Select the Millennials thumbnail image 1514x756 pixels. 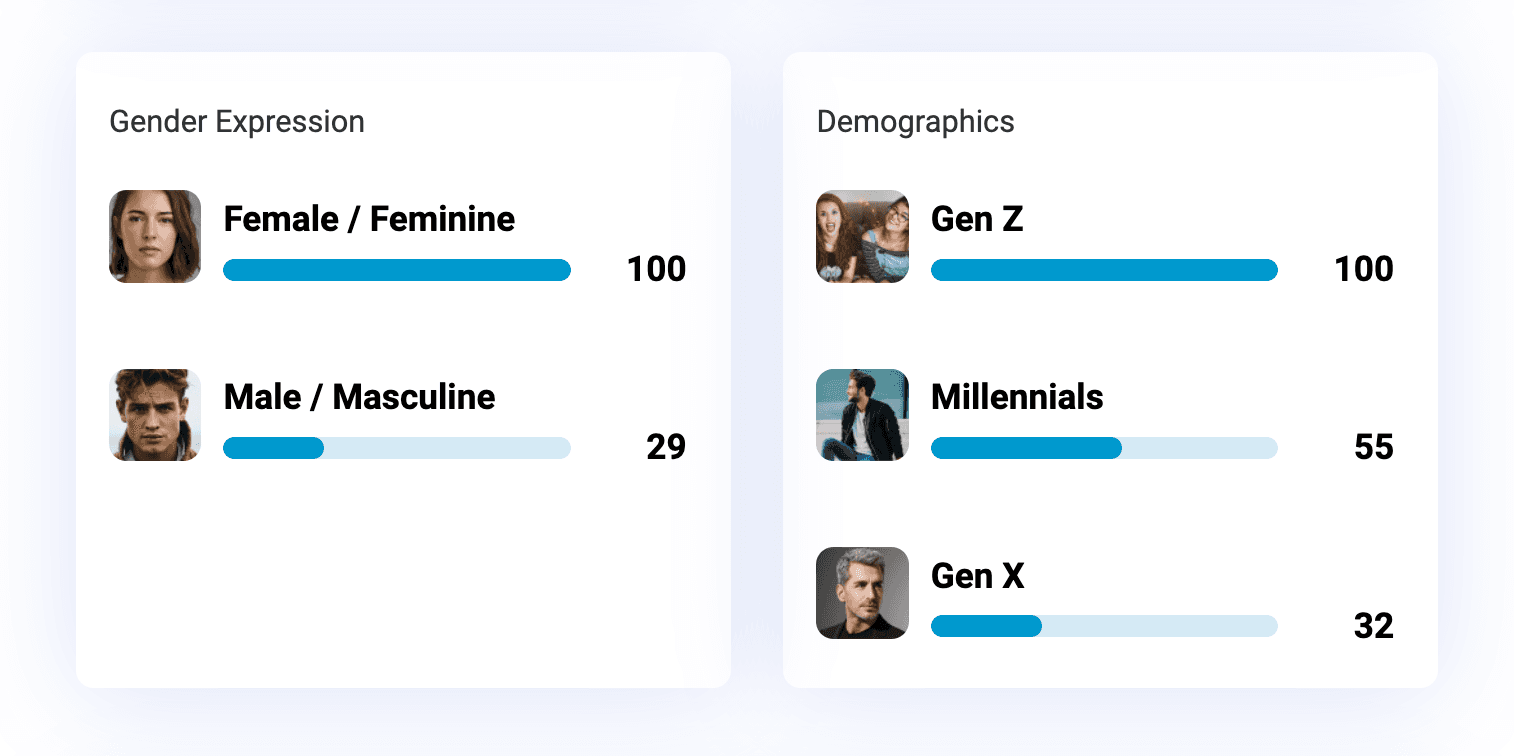[x=862, y=415]
